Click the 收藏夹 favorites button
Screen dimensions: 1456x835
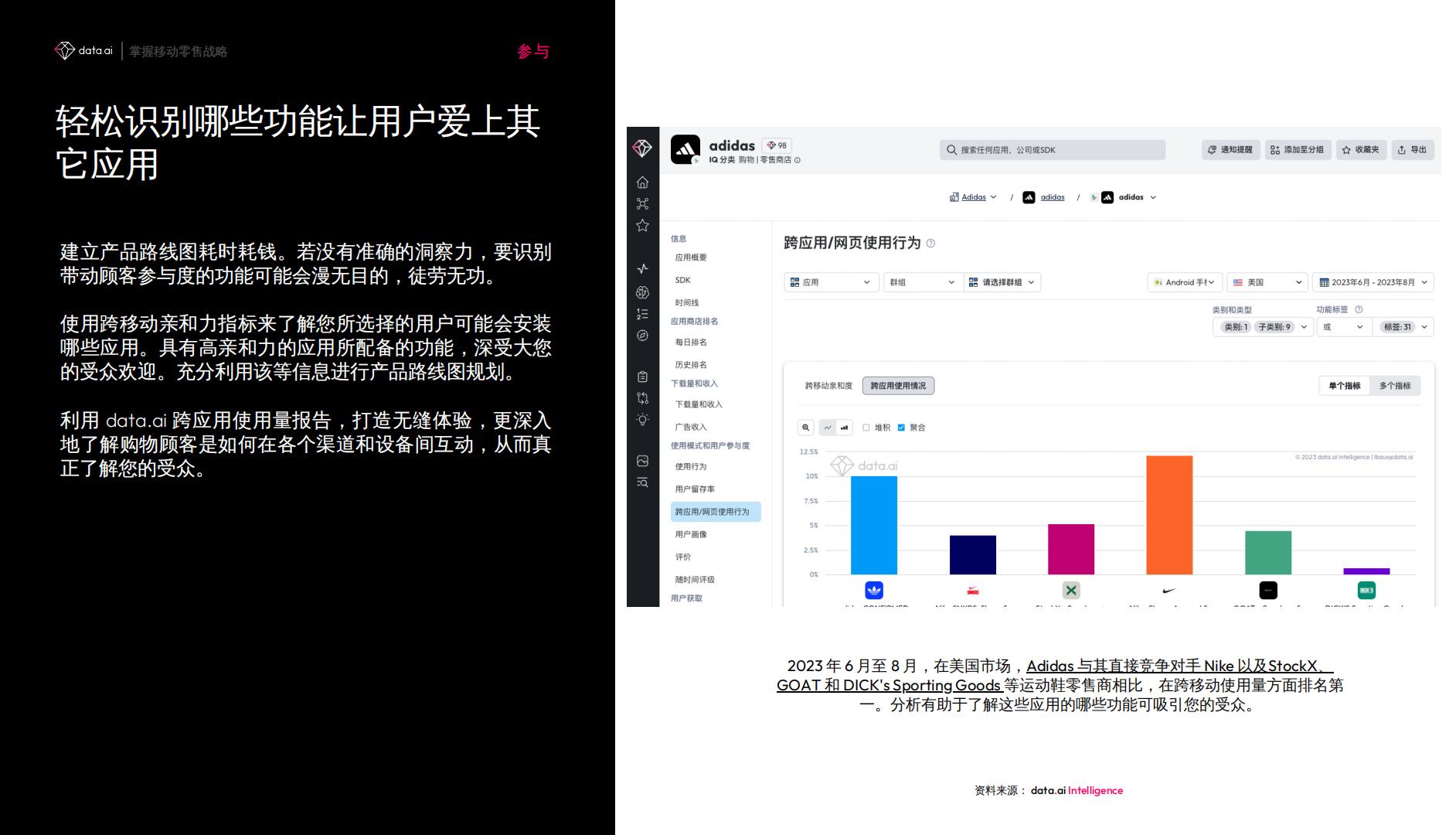coord(1361,150)
